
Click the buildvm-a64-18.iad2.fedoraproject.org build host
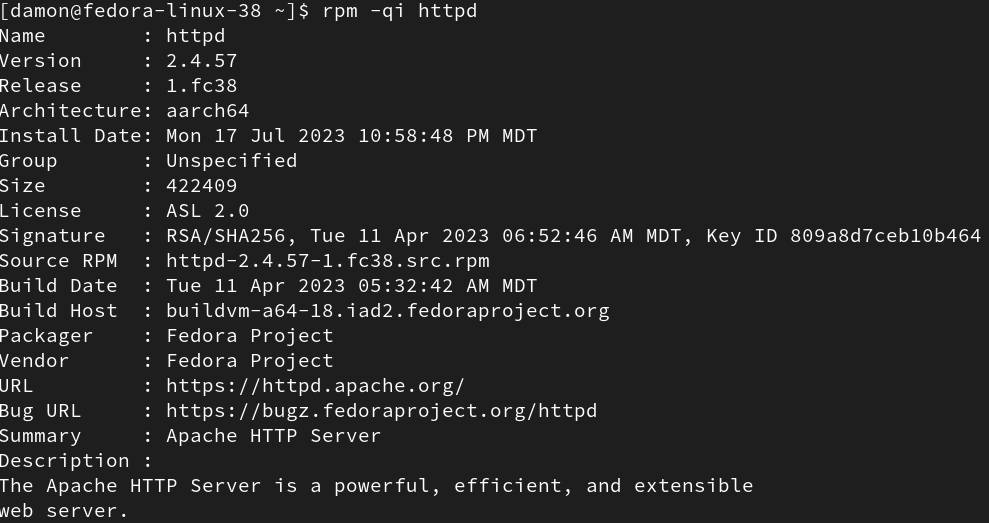(388, 311)
